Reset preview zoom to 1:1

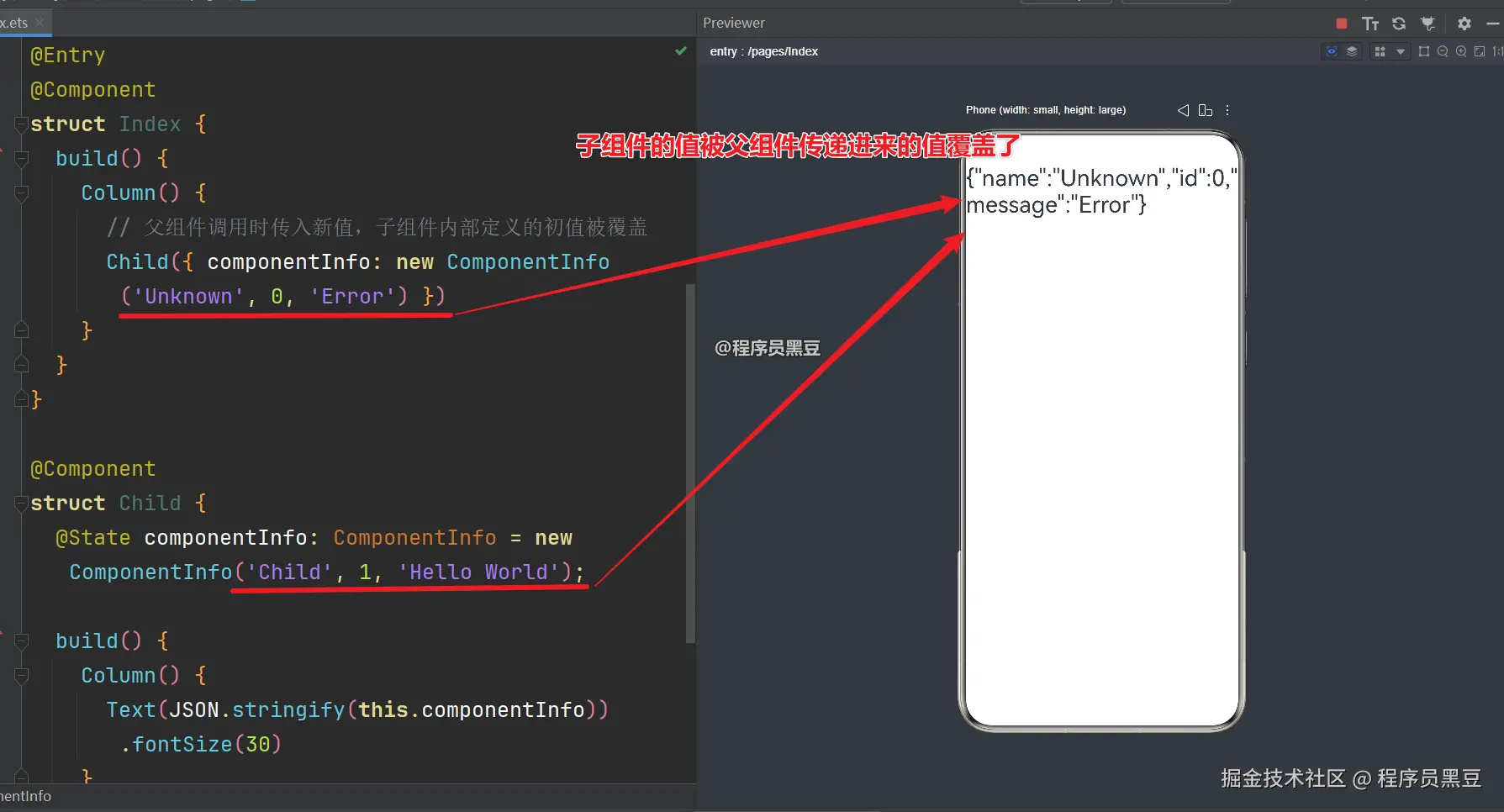1497,51
